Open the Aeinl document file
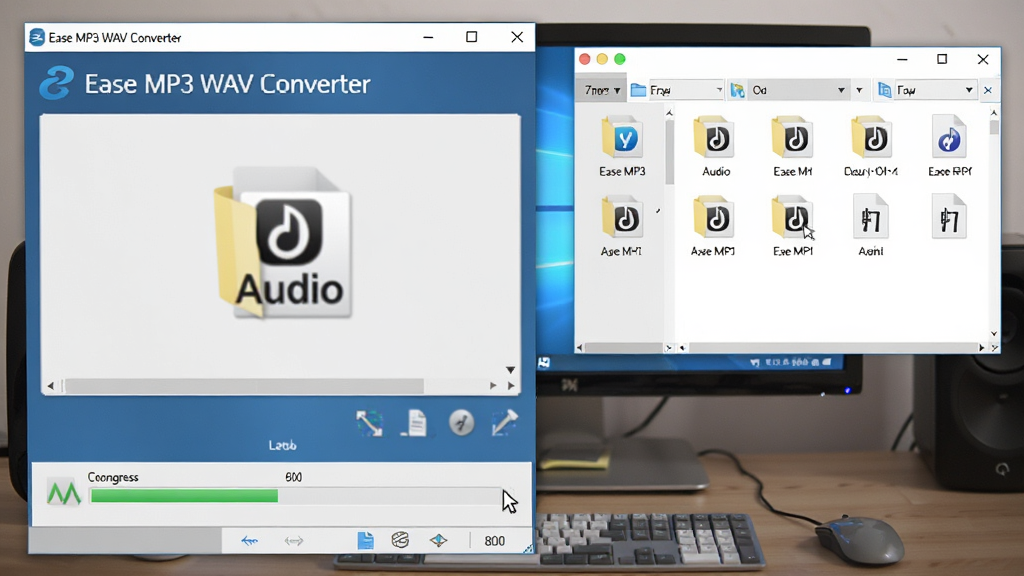Viewport: 1024px width, 576px height. tap(871, 218)
